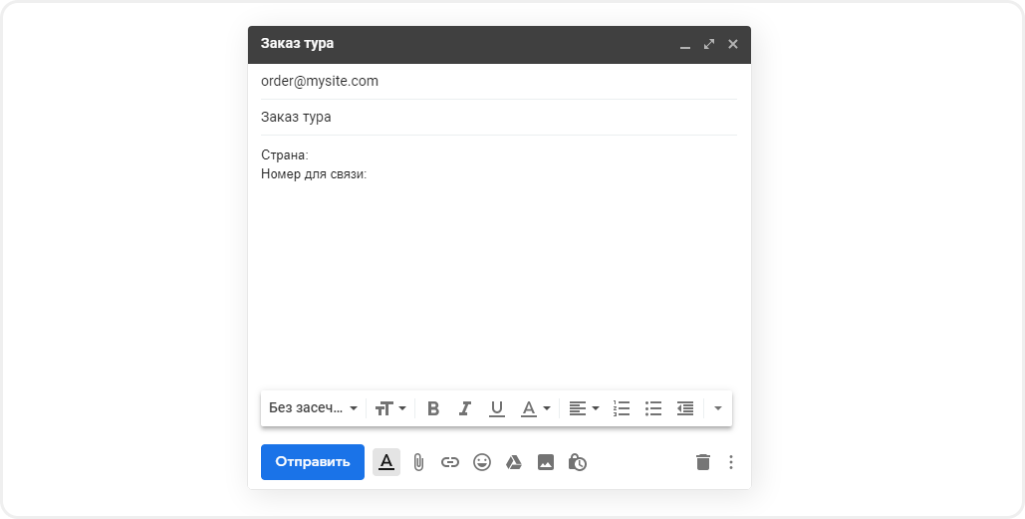Screen dimensions: 1025x519
Task: Decrease the indent of text
Action: 685,408
